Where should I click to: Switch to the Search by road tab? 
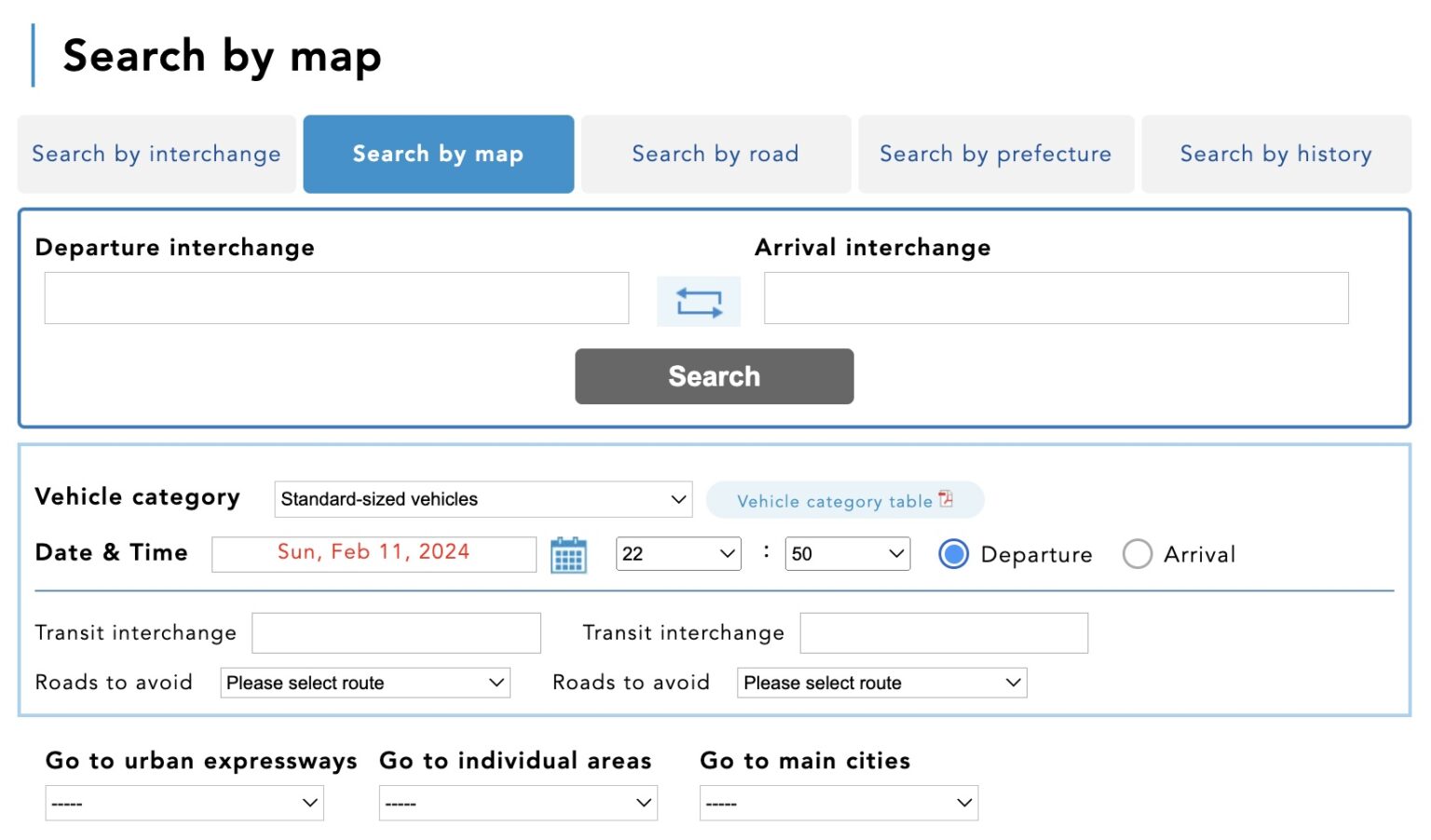pos(715,154)
